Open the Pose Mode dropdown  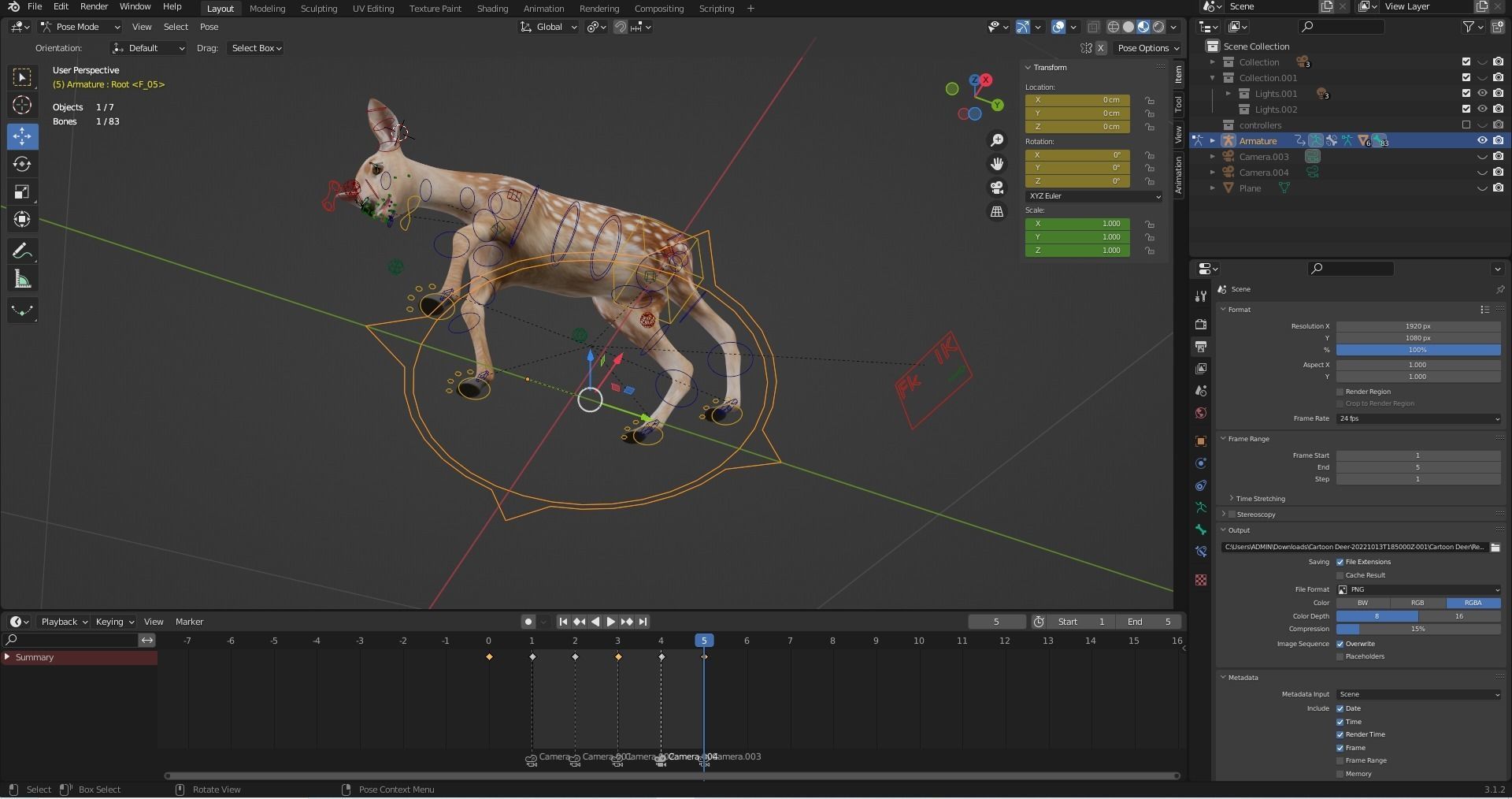point(80,27)
